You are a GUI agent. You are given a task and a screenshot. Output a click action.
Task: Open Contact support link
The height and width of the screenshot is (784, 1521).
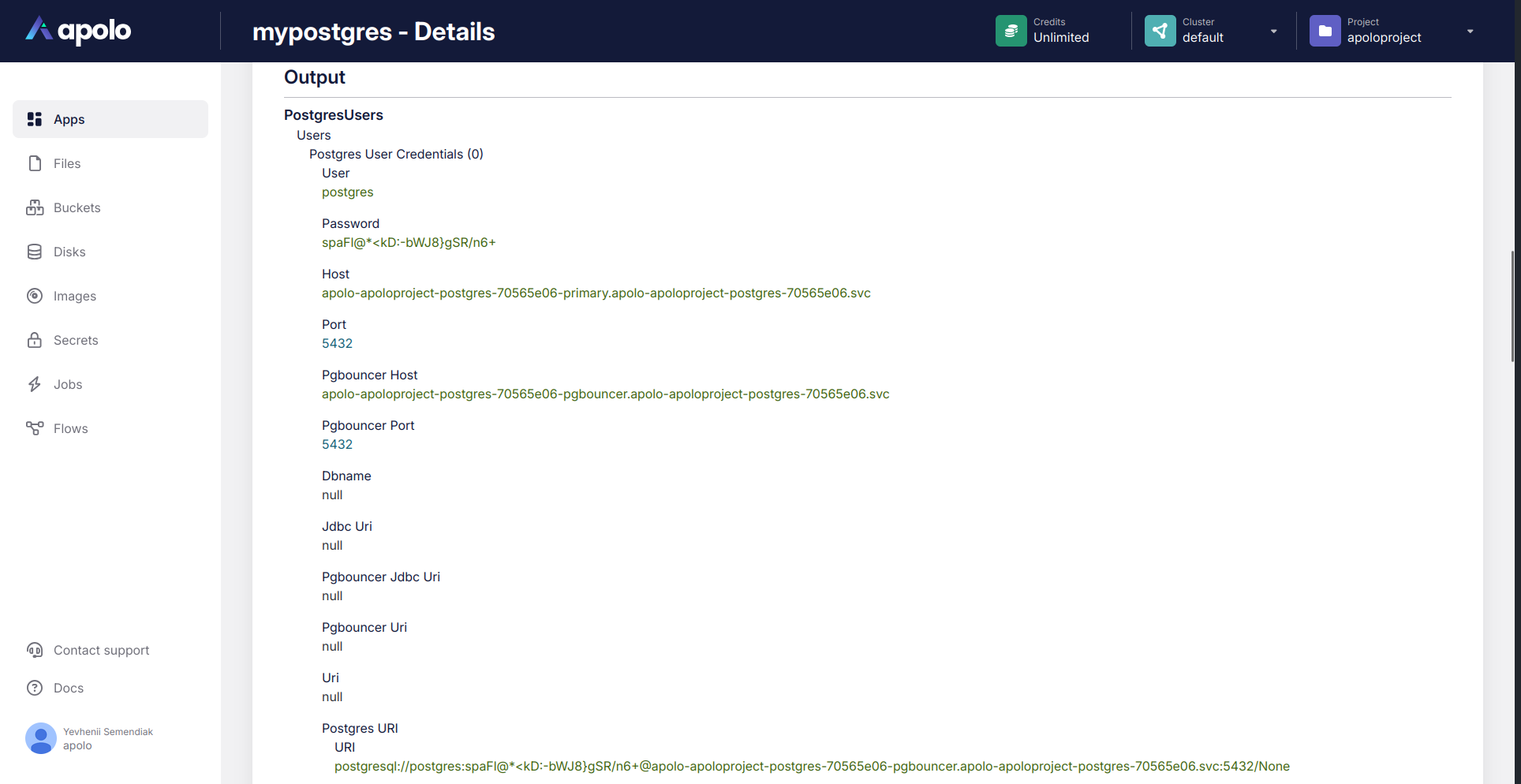tap(101, 650)
